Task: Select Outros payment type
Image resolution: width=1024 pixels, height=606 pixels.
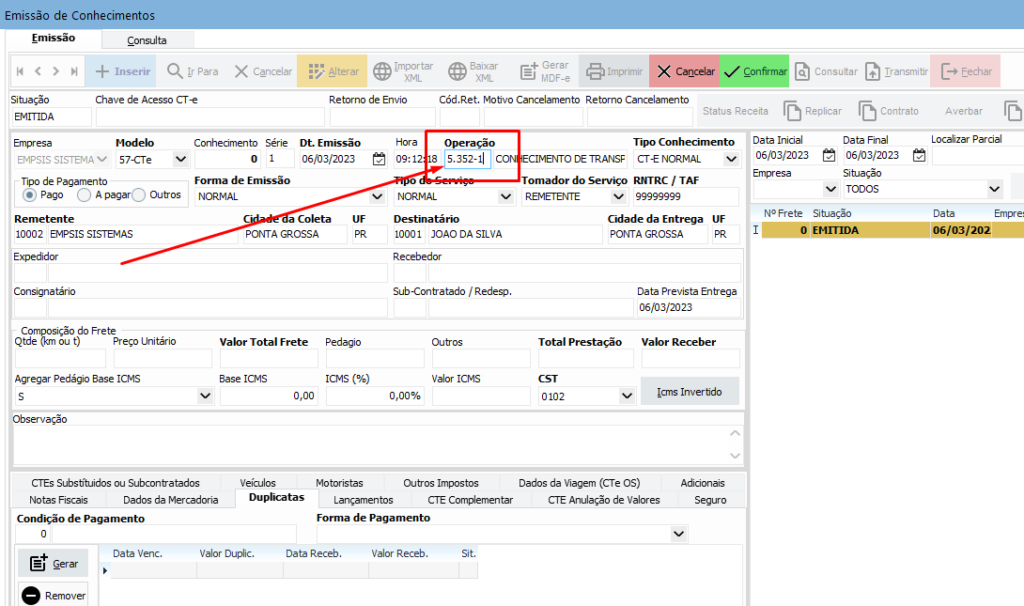Action: 138,195
